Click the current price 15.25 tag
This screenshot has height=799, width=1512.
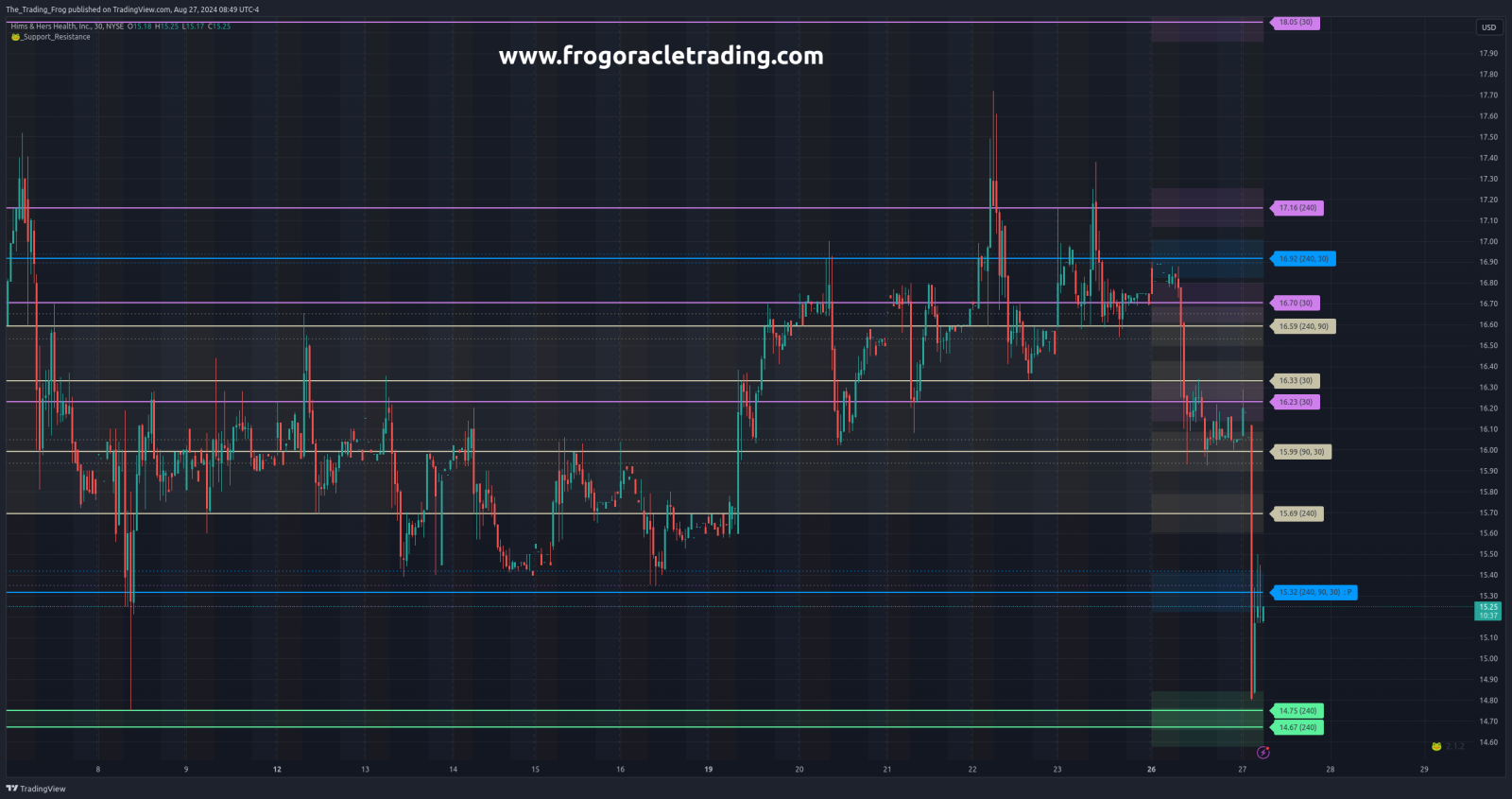[1488, 611]
